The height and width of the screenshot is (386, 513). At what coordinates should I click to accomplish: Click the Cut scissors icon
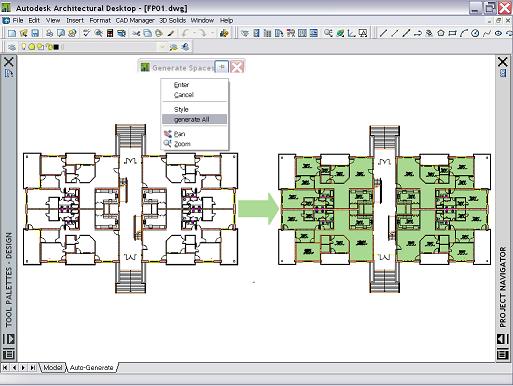[x=136, y=33]
